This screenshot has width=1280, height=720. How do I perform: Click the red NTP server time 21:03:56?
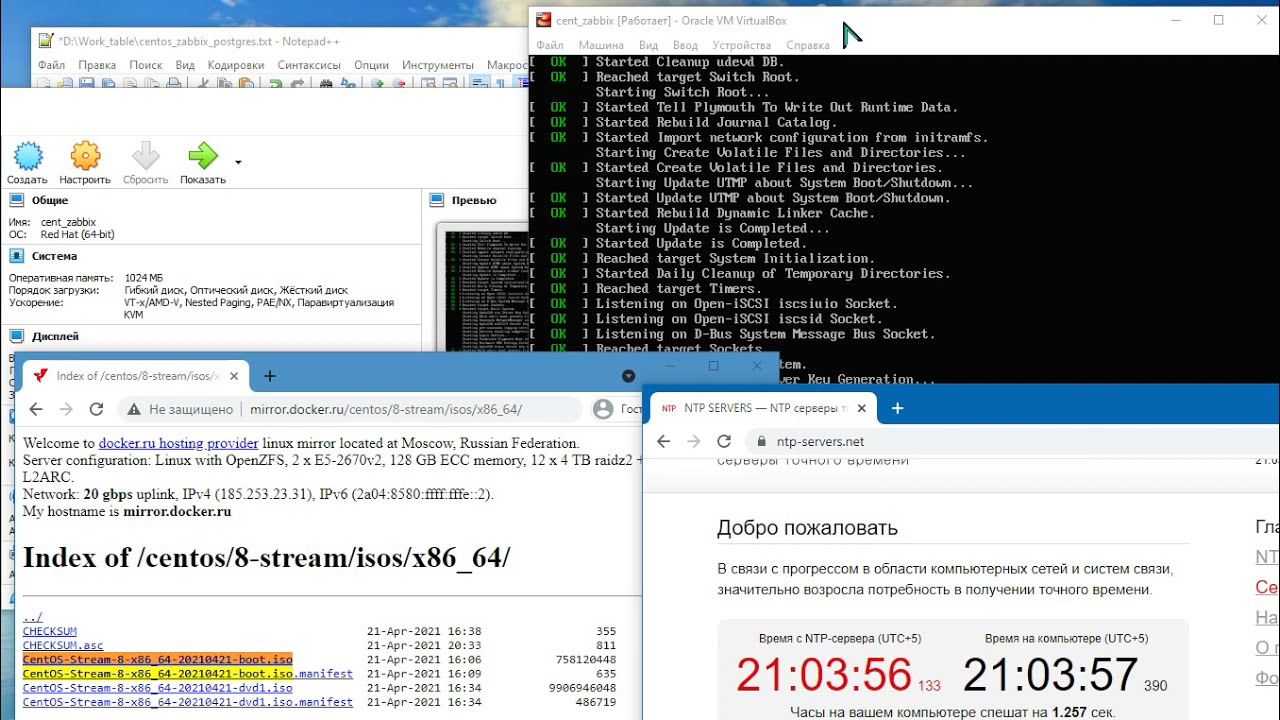[x=824, y=675]
